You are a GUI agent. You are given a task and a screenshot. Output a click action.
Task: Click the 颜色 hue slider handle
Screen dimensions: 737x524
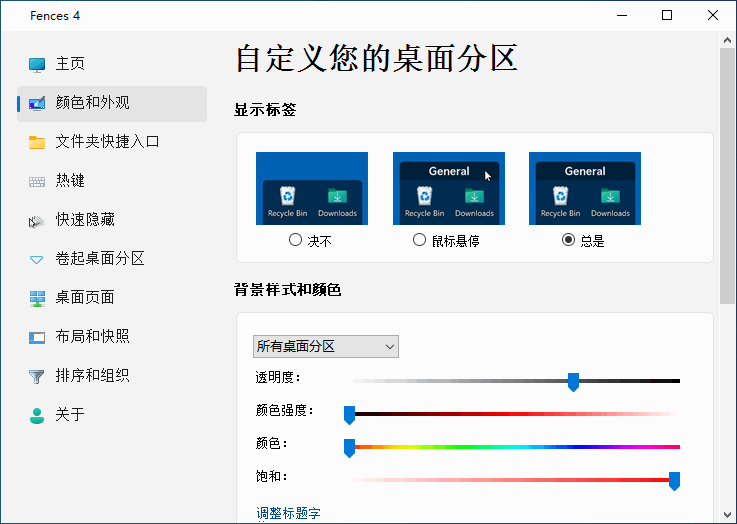349,448
